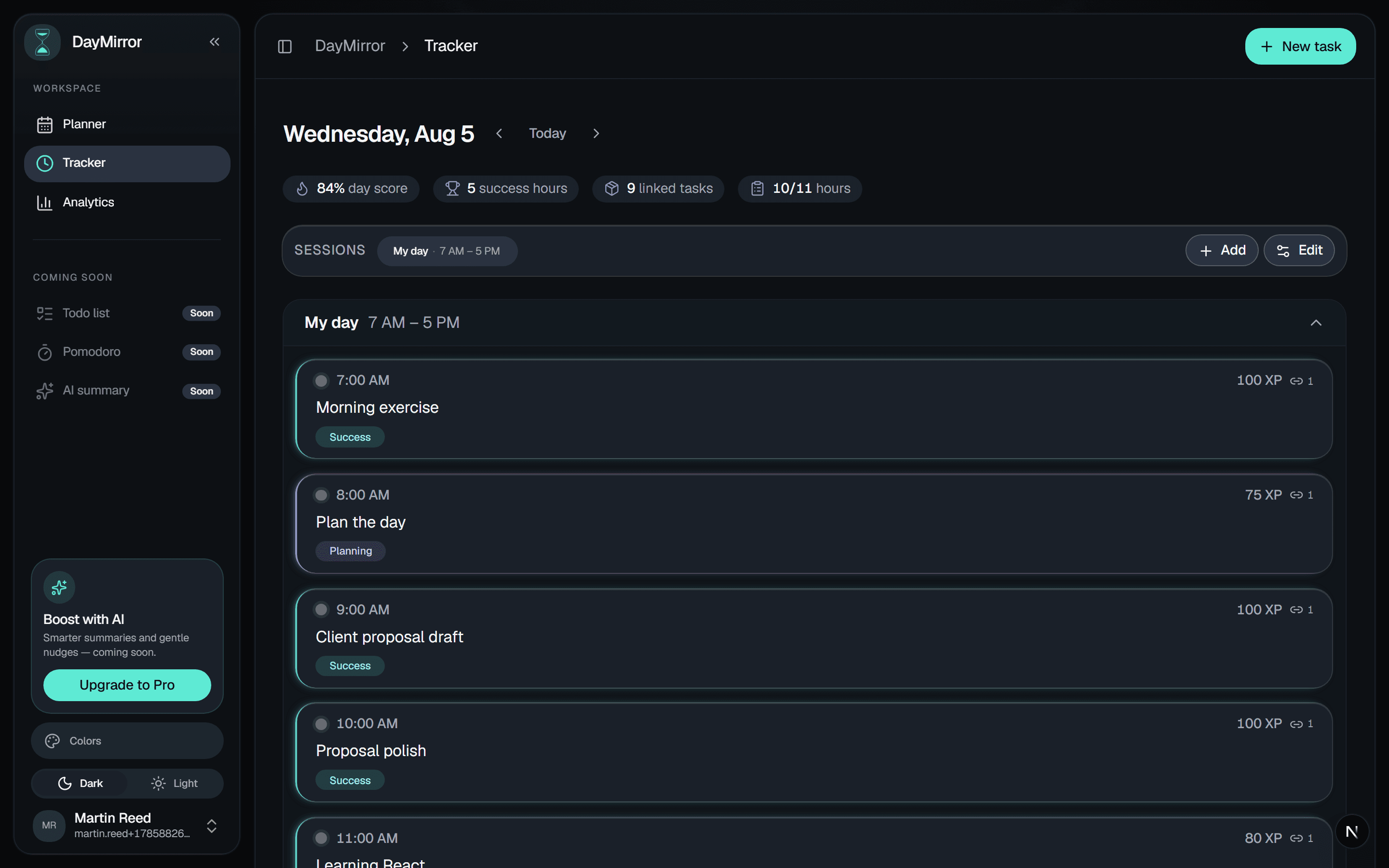The height and width of the screenshot is (868, 1389).
Task: Select the My day 7 AM – 5 PM session chip
Action: [x=447, y=251]
